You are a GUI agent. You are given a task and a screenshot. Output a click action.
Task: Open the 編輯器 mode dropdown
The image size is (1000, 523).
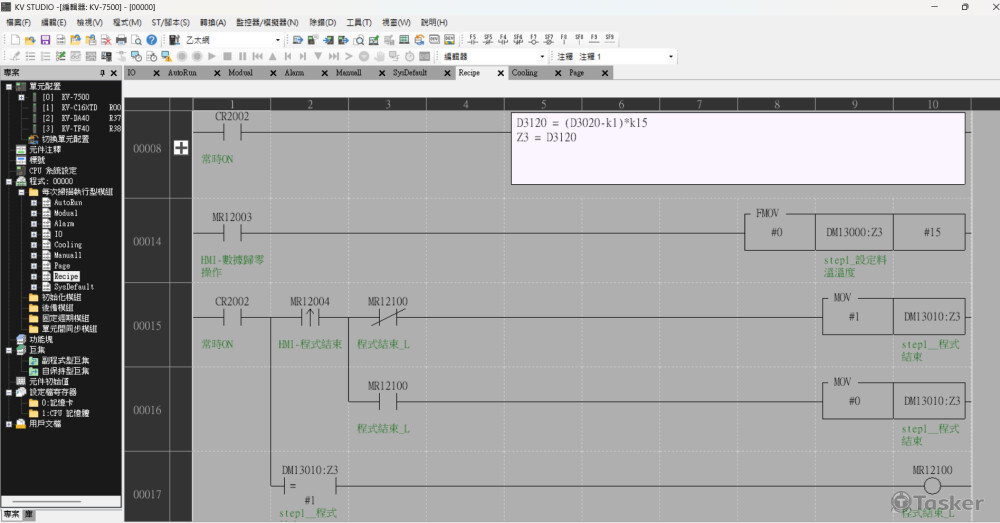coord(542,56)
